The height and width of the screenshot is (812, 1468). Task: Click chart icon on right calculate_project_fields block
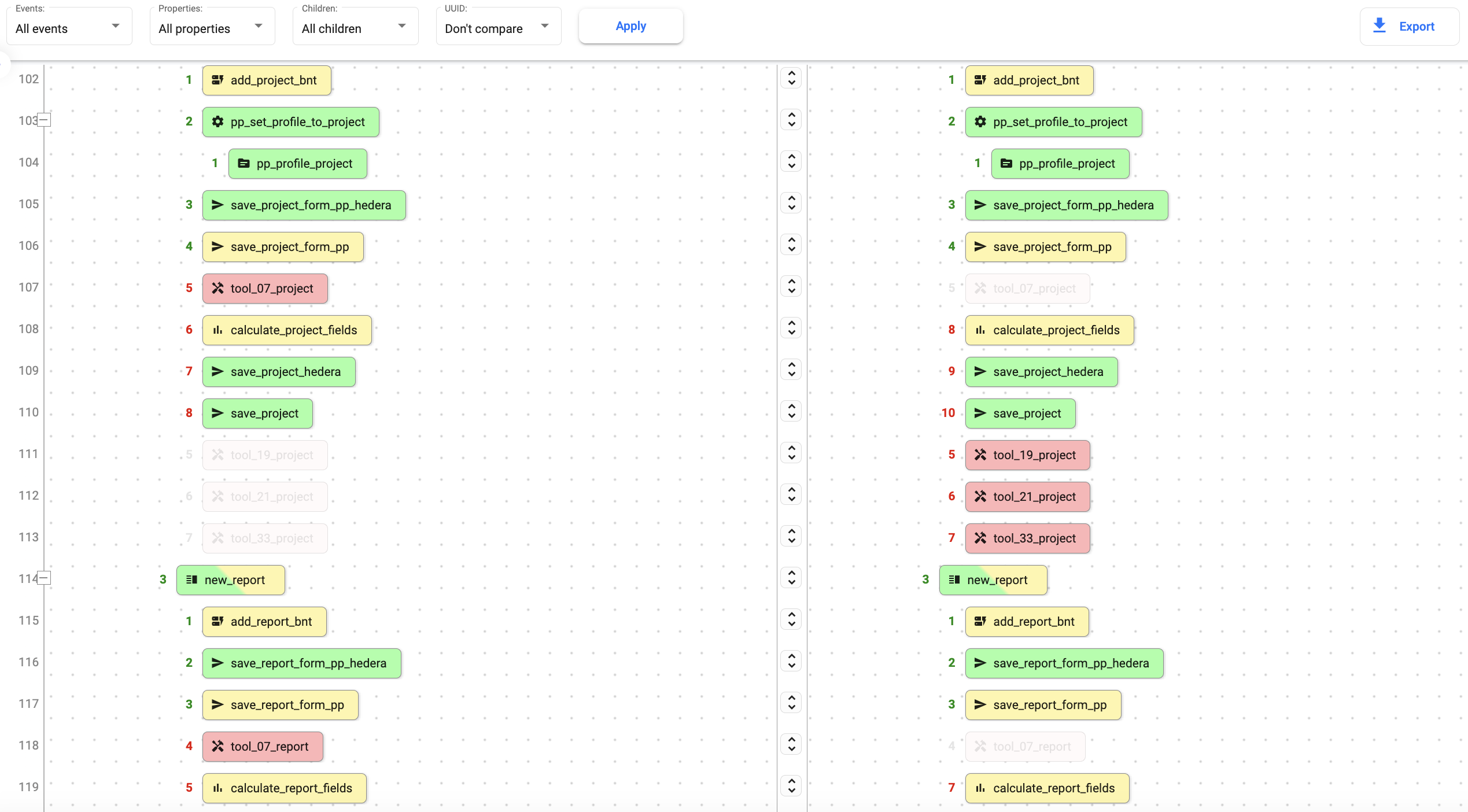pos(980,330)
